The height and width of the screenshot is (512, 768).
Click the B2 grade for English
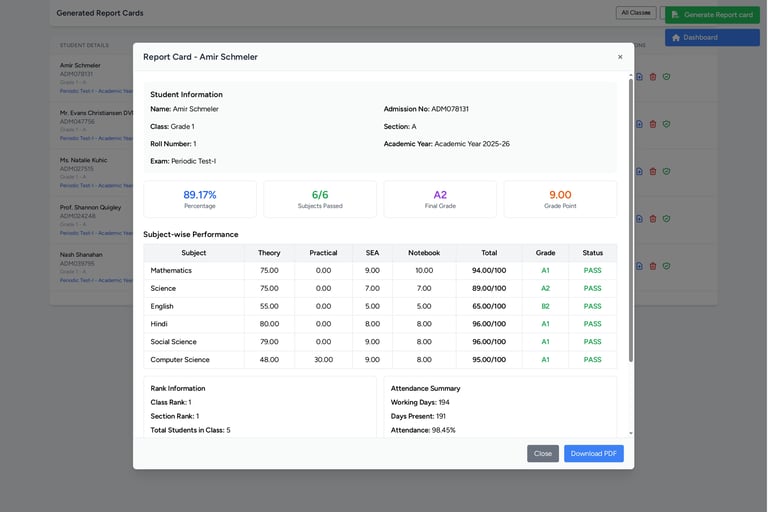(x=545, y=306)
